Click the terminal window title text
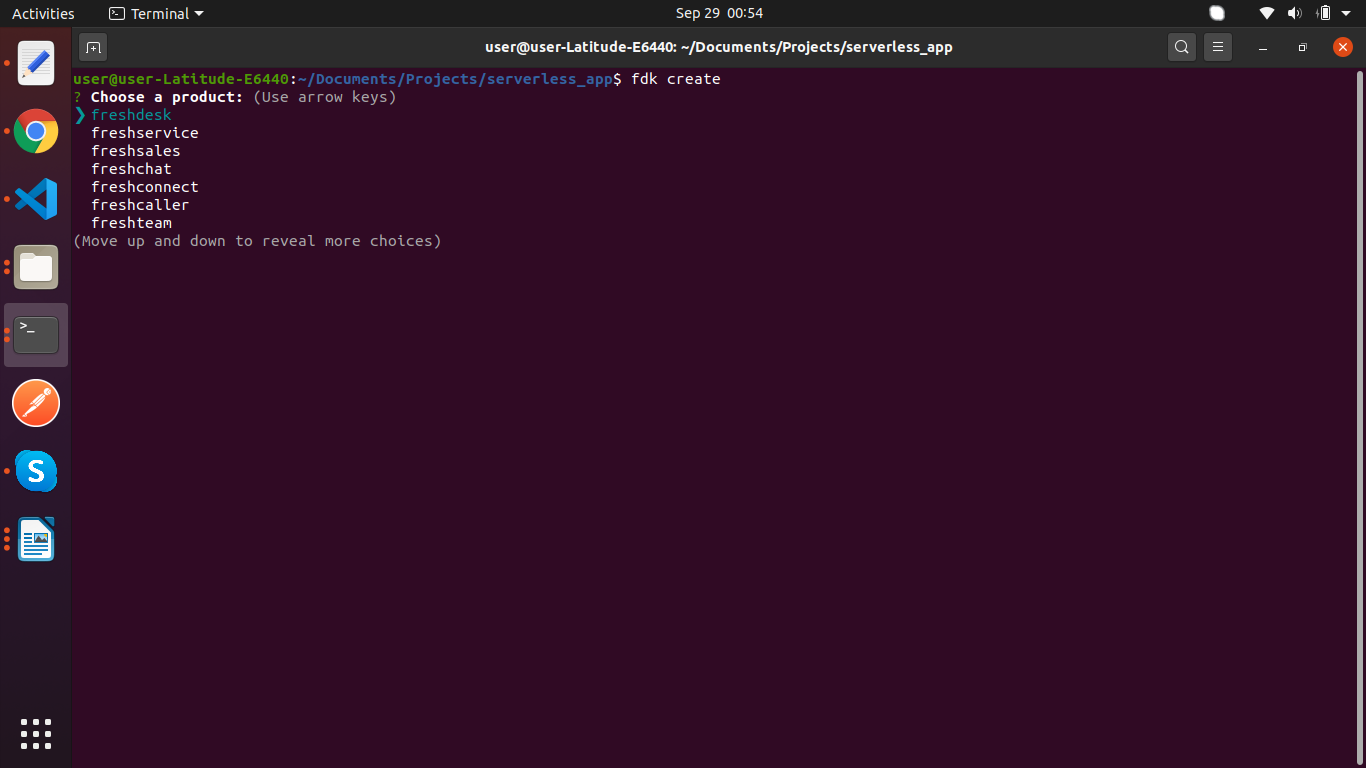This screenshot has width=1366, height=768. tap(719, 47)
